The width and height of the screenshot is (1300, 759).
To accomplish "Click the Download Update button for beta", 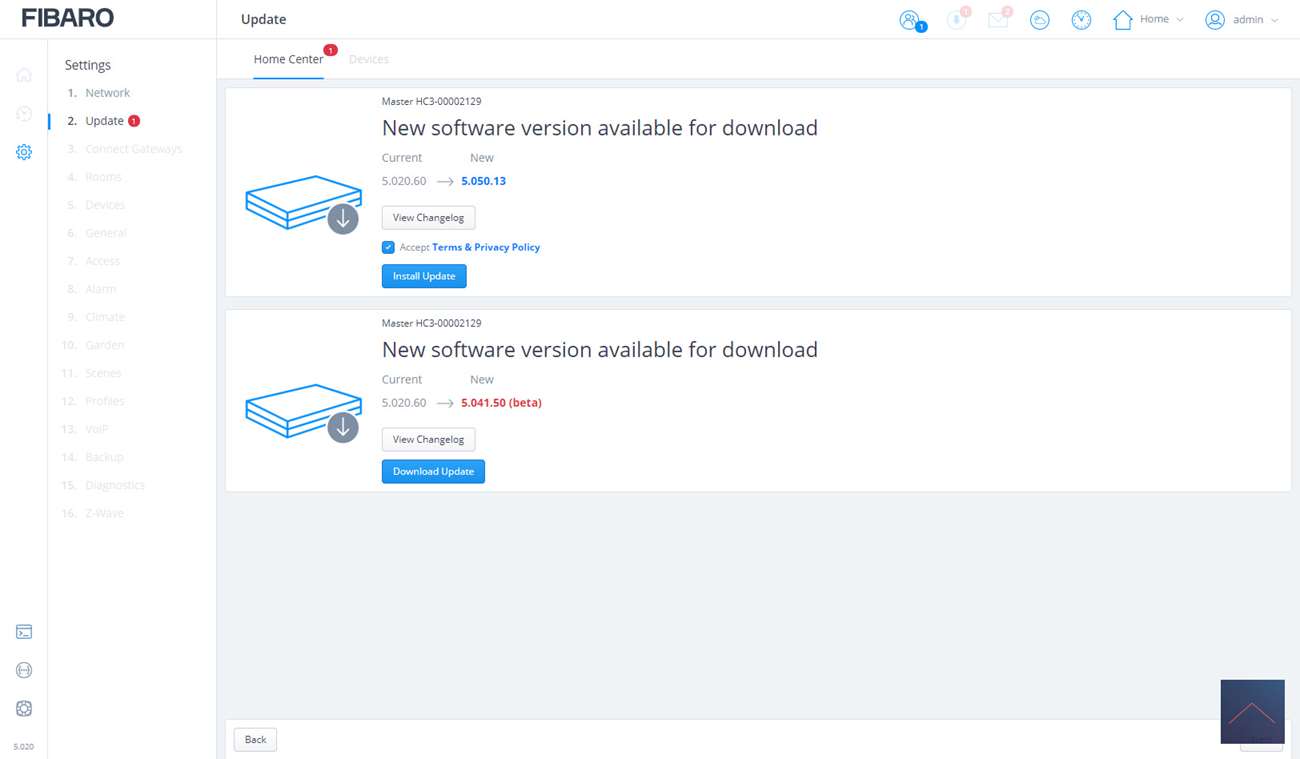I will click(x=433, y=471).
